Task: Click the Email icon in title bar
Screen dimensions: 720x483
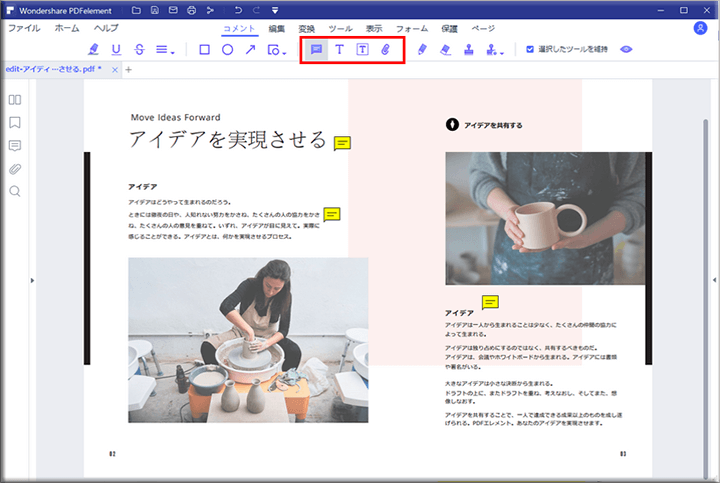Action: click(x=173, y=10)
